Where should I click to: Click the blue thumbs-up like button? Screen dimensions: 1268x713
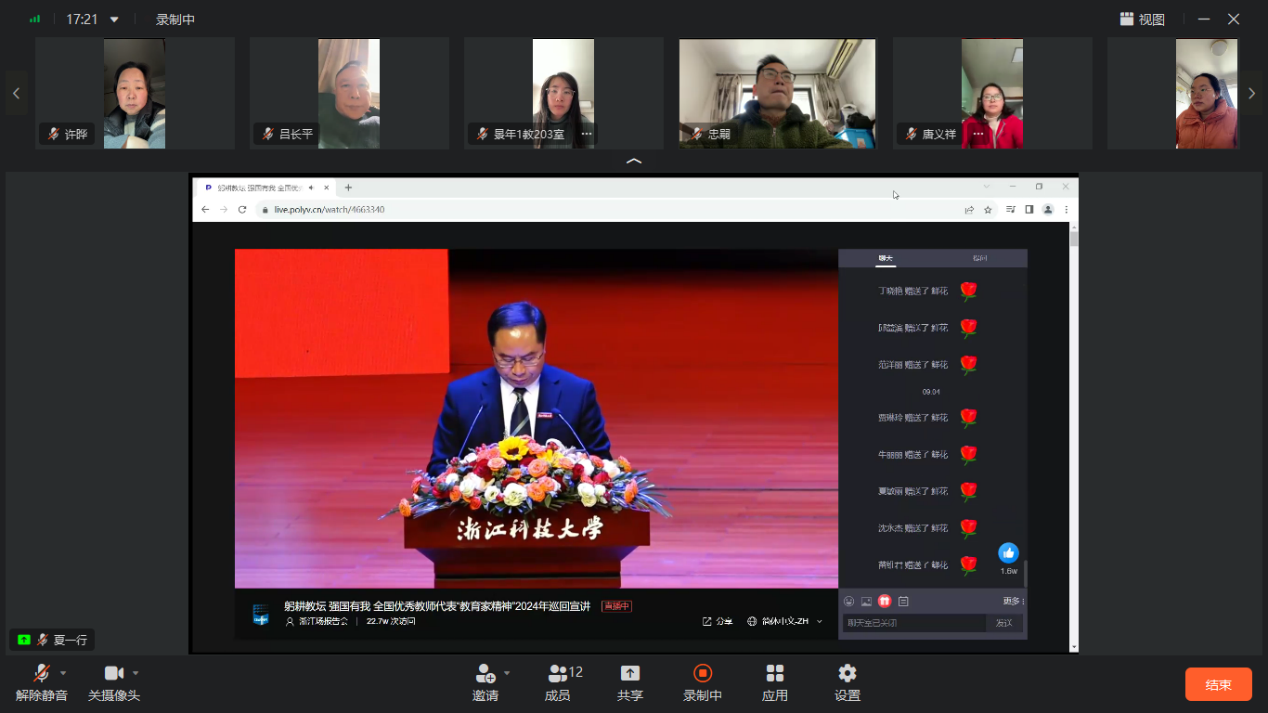pyautogui.click(x=1008, y=553)
